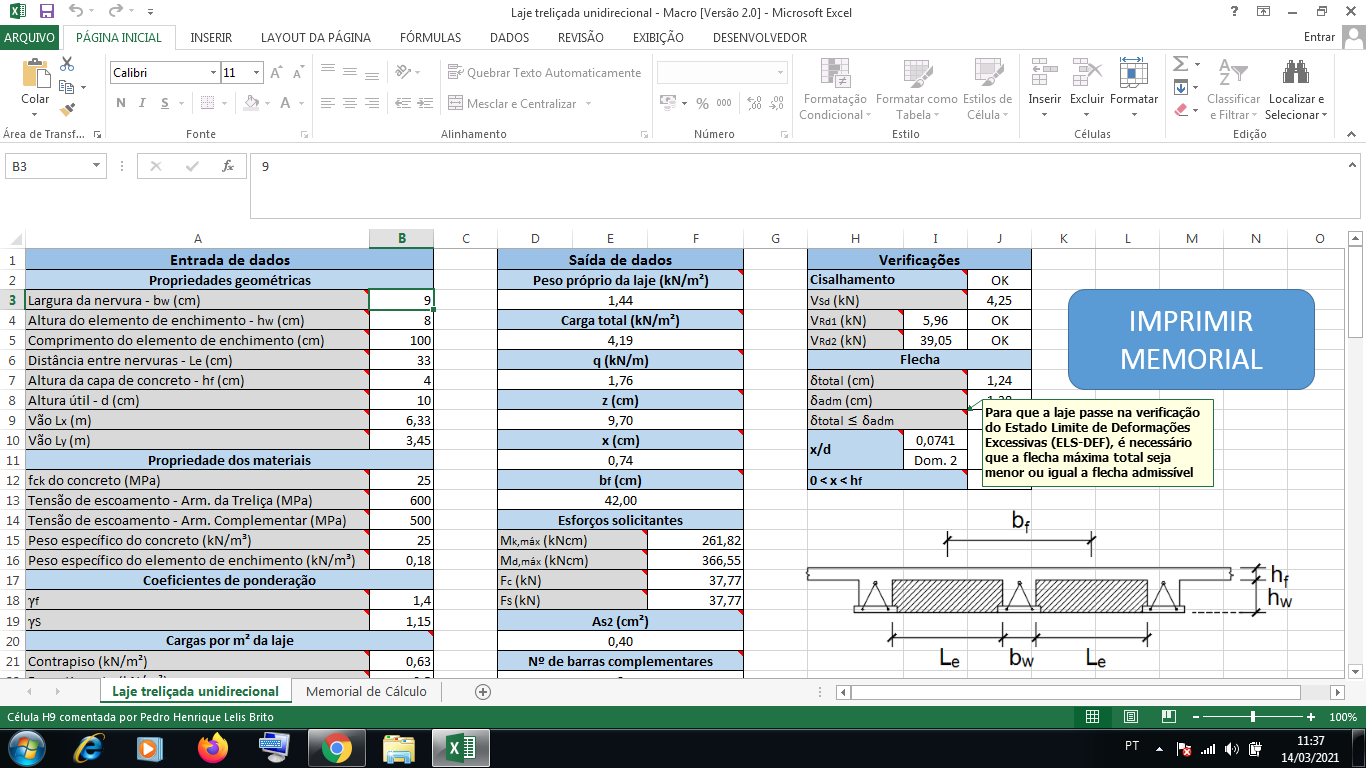Open Formatação Condicional dropdown
Viewport: 1366px width, 768px height.
pos(835,89)
